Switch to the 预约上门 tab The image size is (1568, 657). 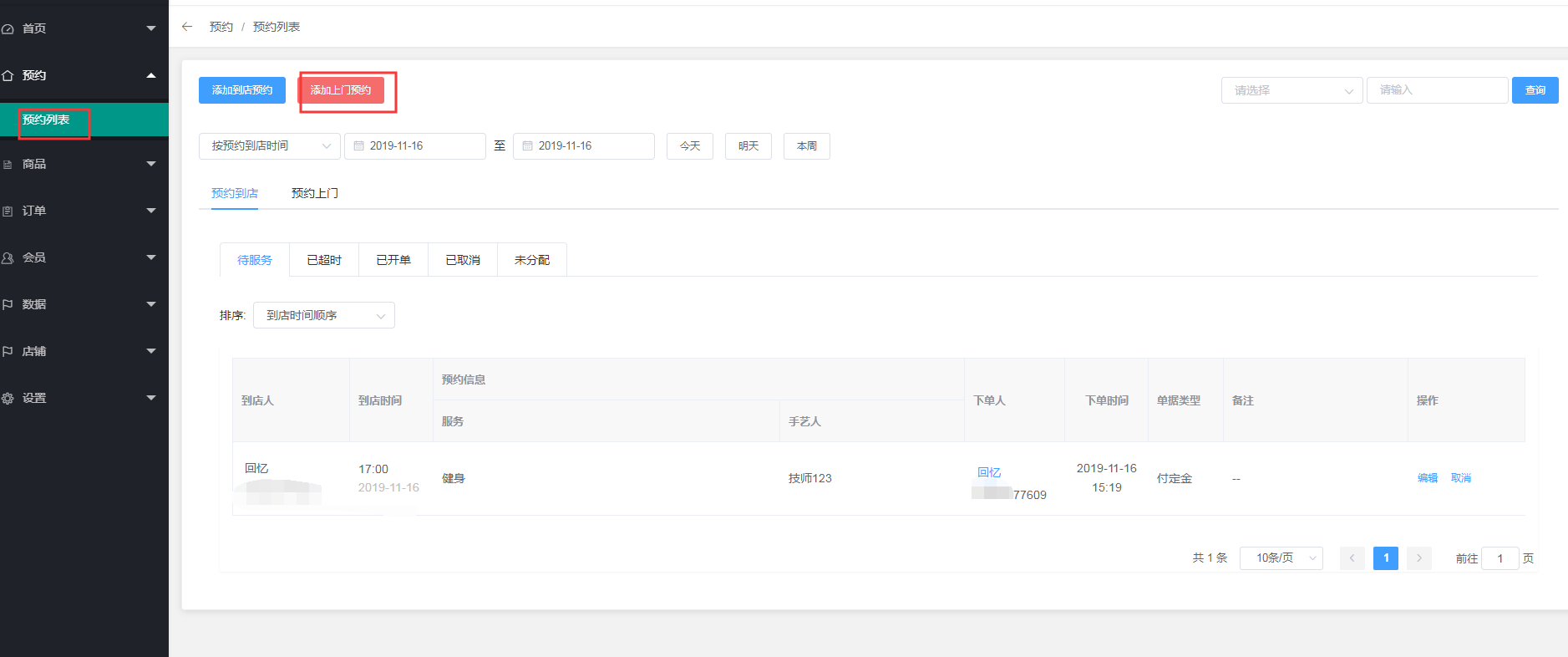(x=314, y=193)
